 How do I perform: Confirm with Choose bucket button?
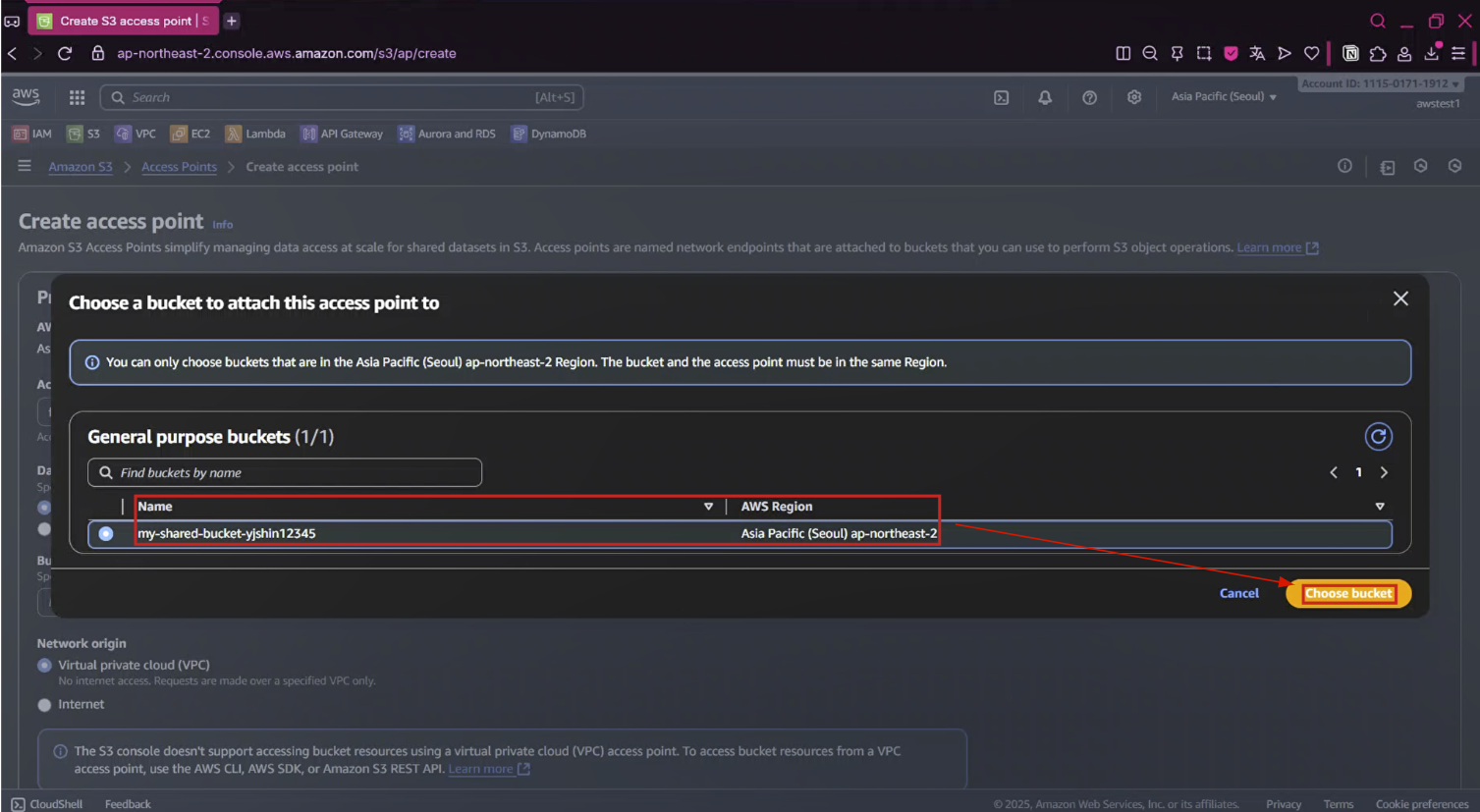coord(1348,593)
